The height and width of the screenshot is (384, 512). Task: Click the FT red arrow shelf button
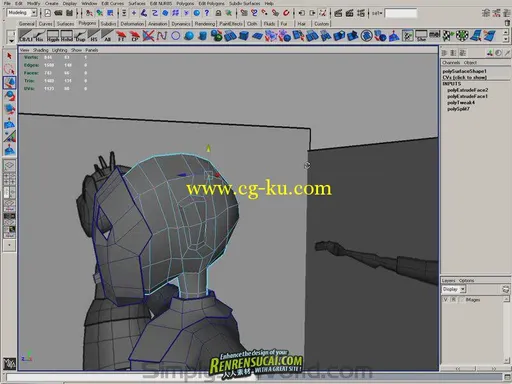coord(121,36)
